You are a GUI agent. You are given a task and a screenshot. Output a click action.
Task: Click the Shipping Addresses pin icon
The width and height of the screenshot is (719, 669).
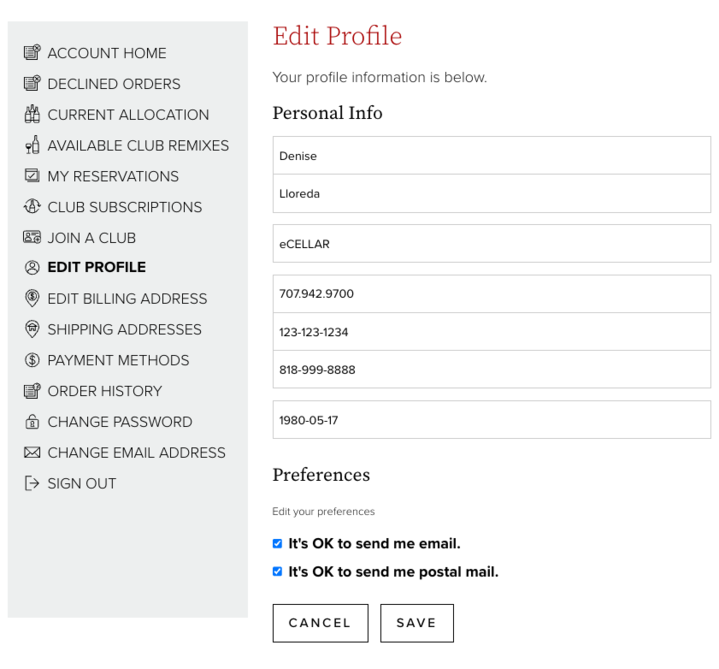(x=32, y=329)
